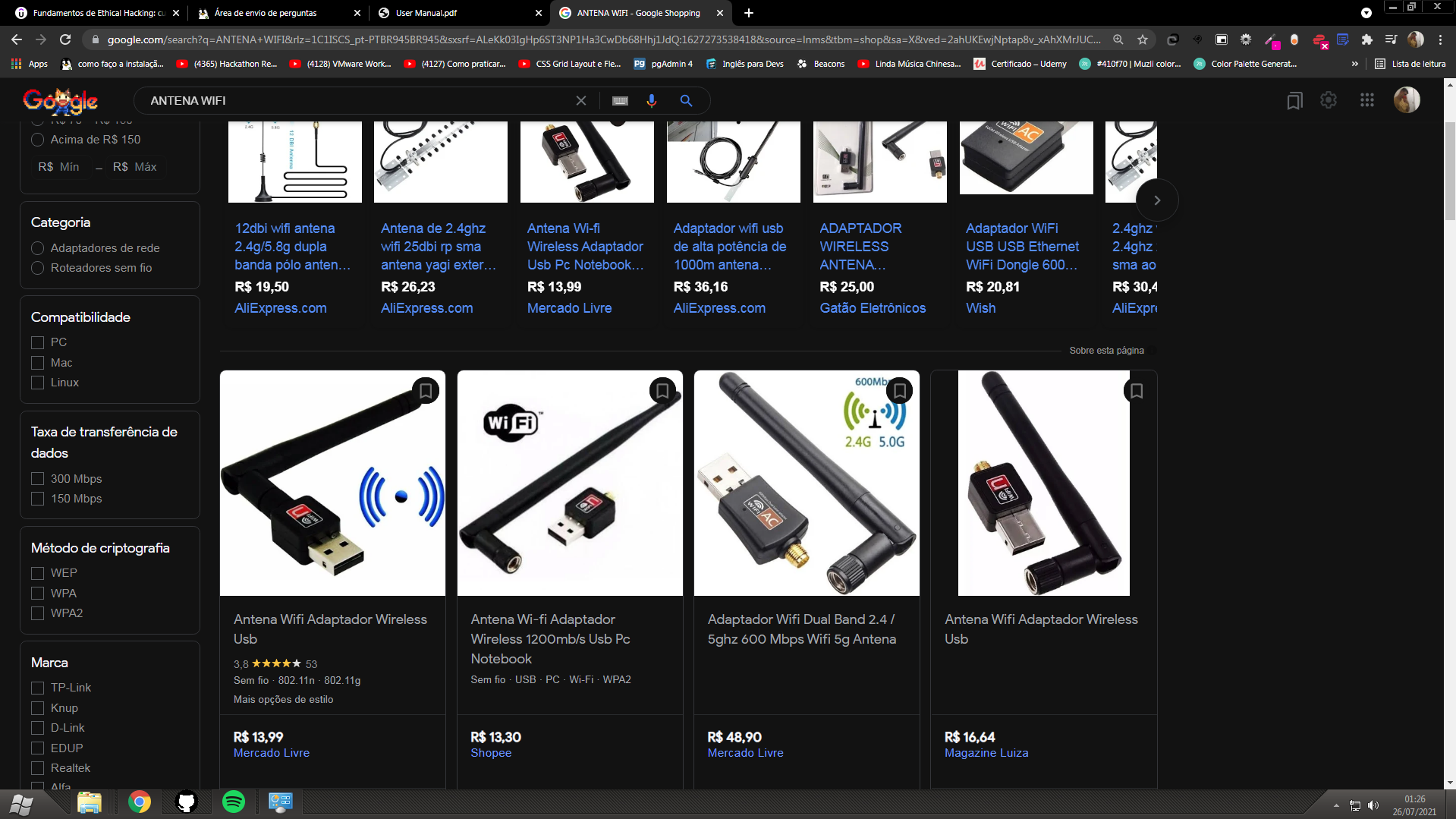Switch to the Área de envio de perguntas tab
This screenshot has width=1456, height=819.
point(277,13)
